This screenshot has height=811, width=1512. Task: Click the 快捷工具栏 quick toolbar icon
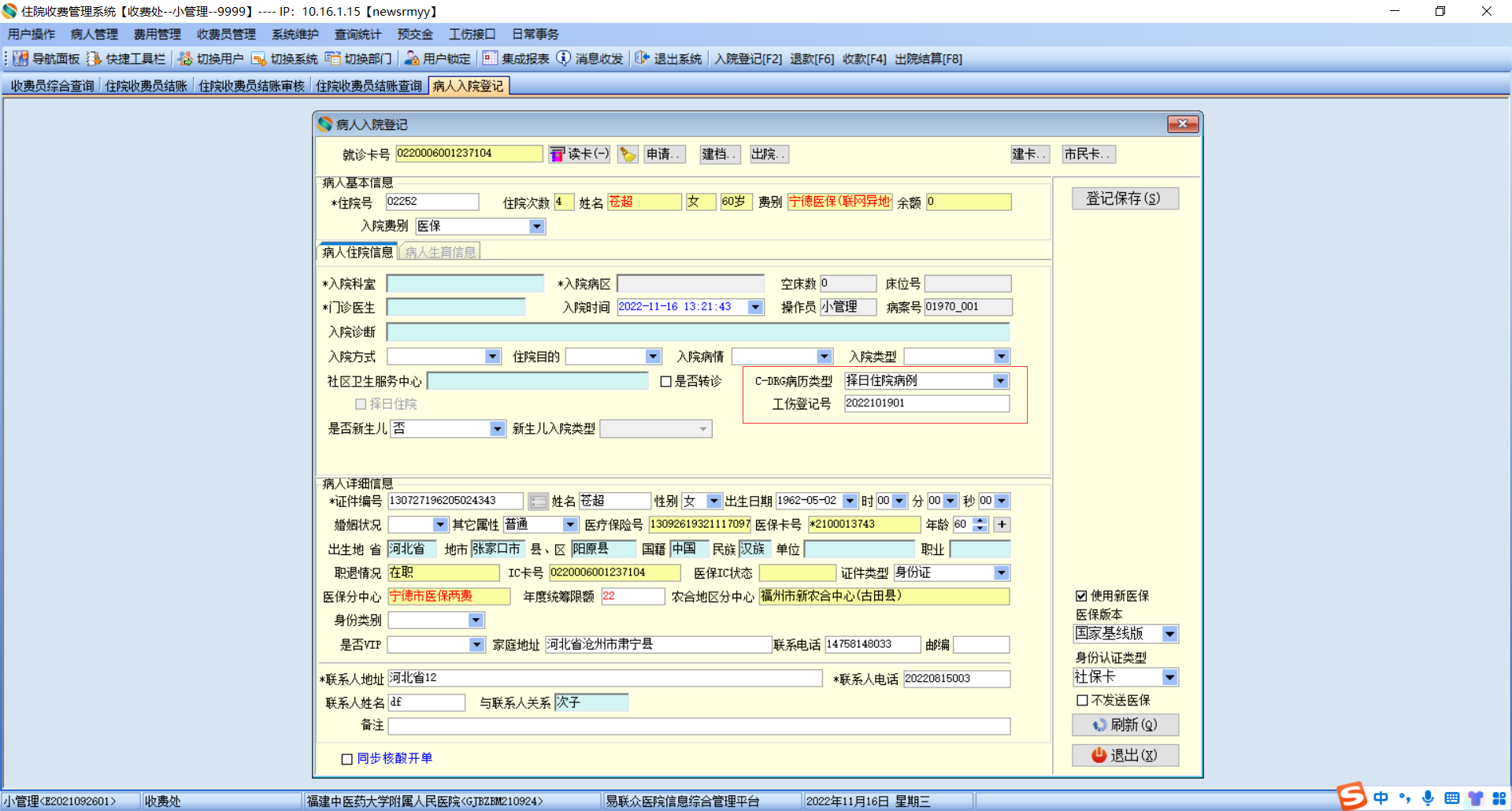point(94,59)
